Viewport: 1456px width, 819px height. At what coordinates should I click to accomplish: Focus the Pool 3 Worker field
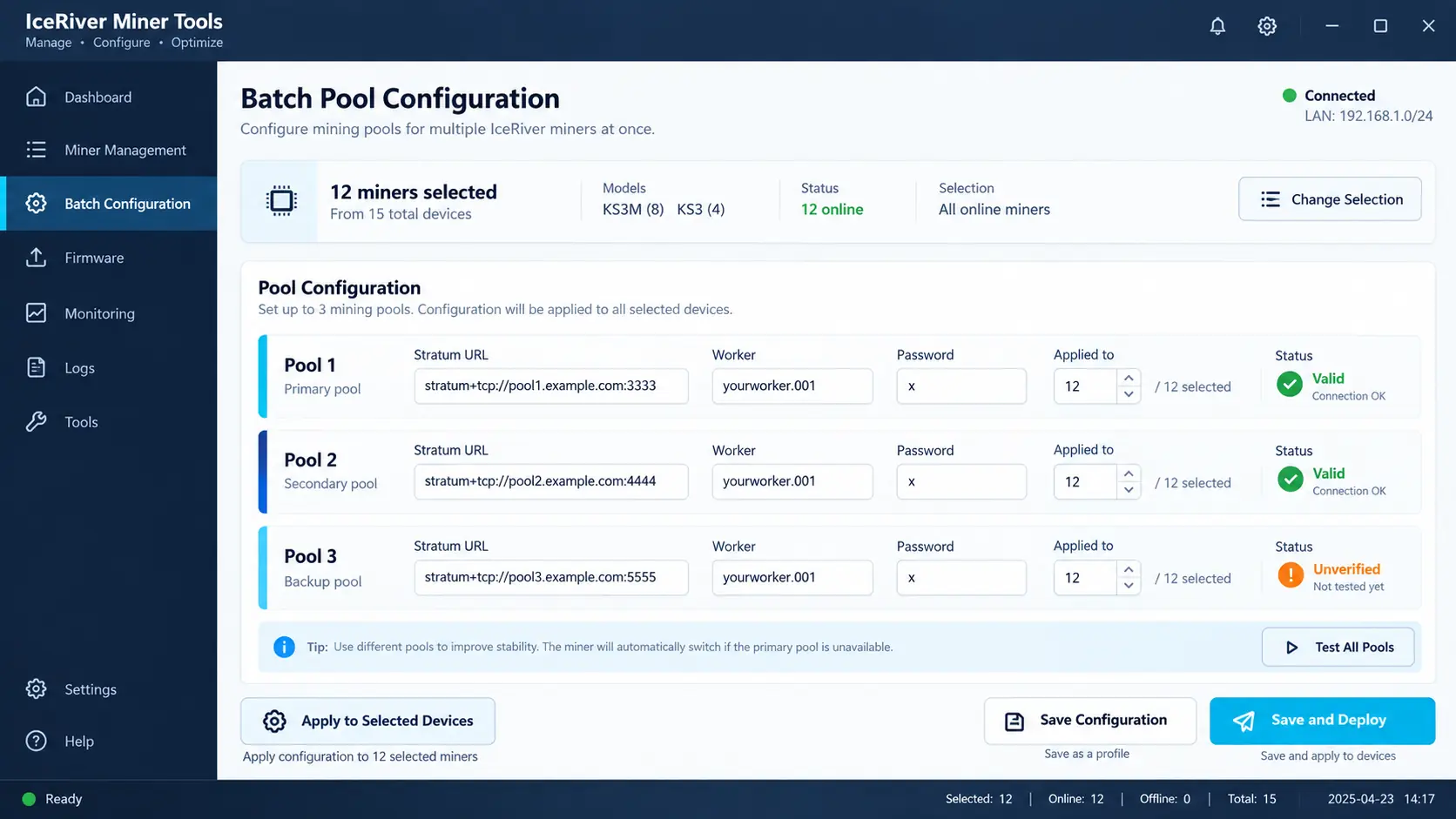pos(792,578)
